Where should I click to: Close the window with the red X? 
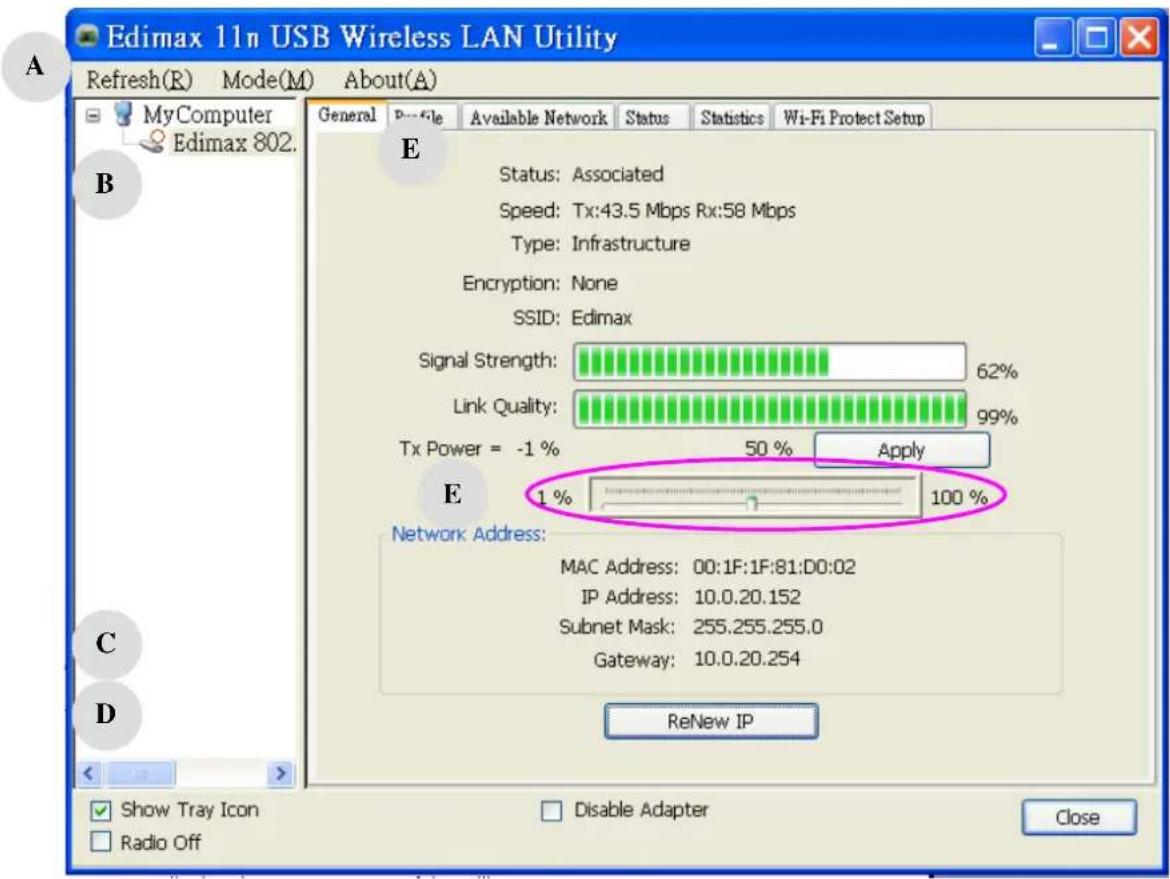tap(1139, 37)
